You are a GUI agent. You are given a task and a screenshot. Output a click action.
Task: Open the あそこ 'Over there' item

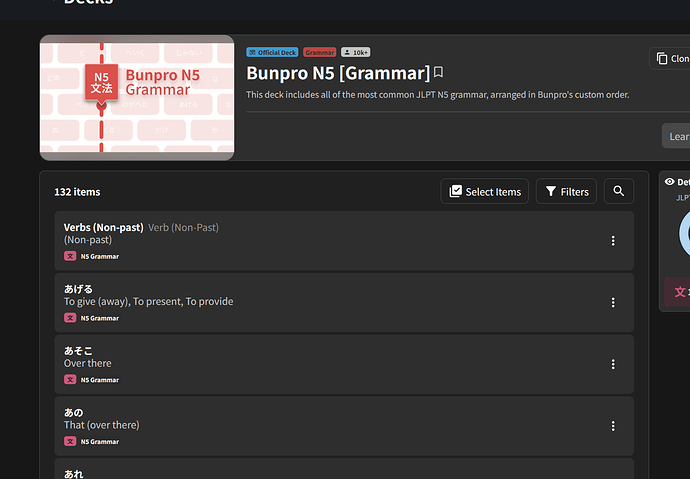344,364
